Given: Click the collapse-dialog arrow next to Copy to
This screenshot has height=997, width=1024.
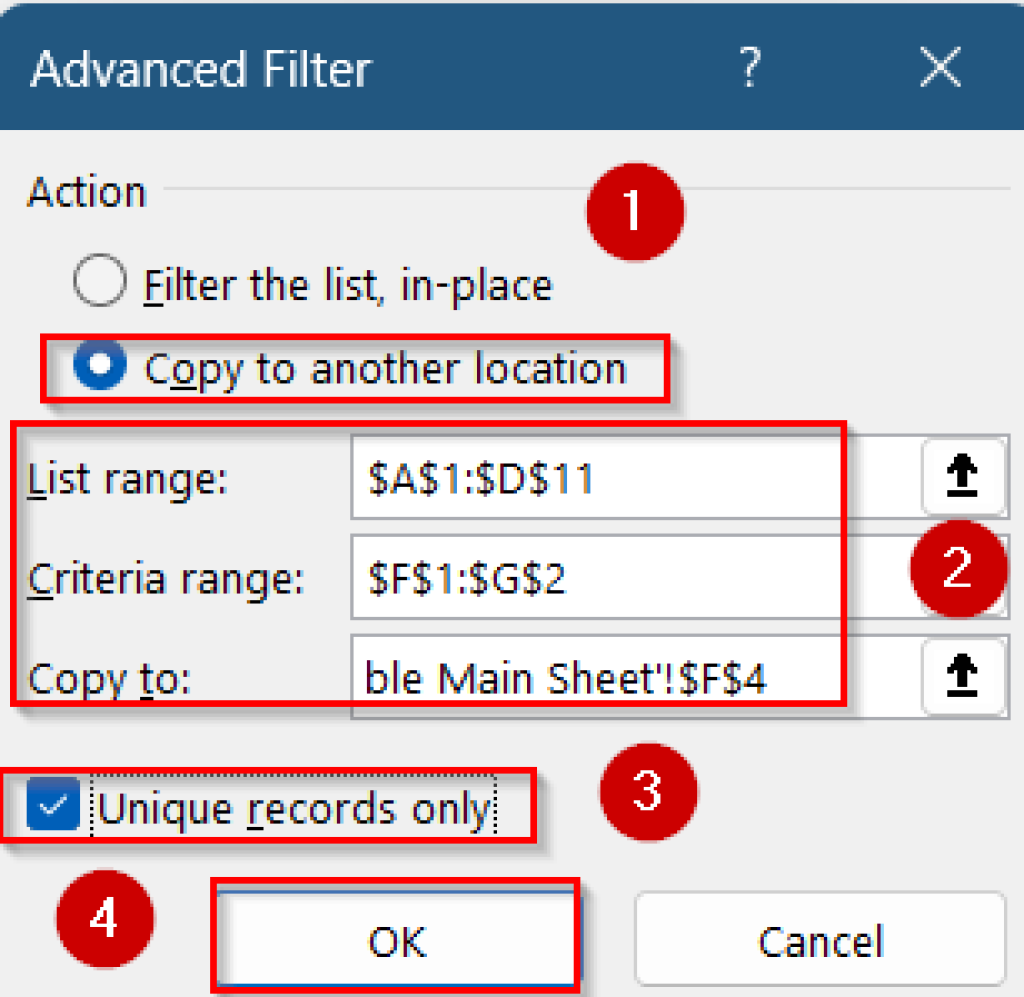Looking at the screenshot, I should 965,677.
